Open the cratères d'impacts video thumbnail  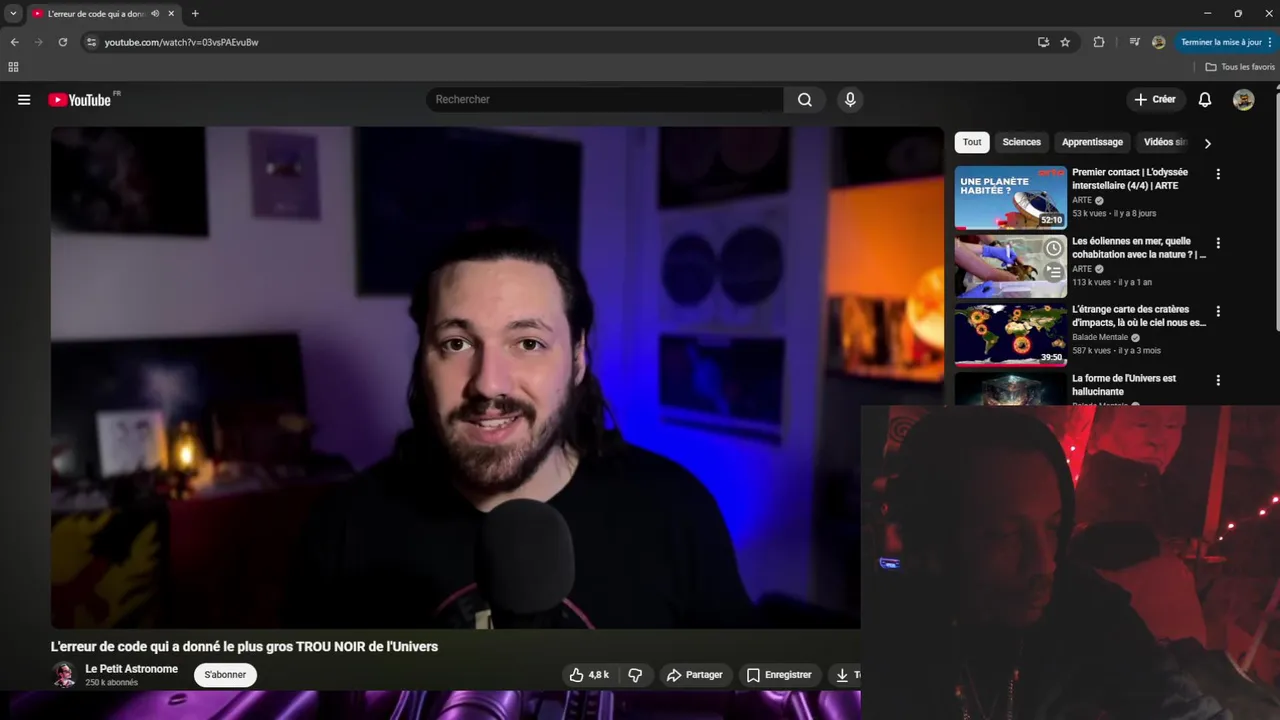(x=1010, y=335)
